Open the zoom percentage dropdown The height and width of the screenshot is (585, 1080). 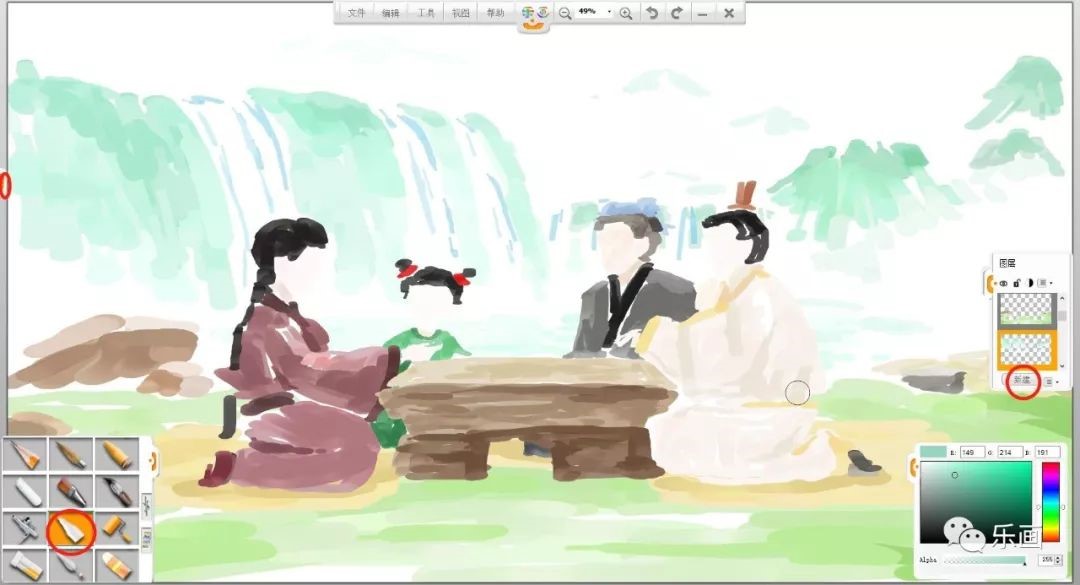tap(609, 12)
